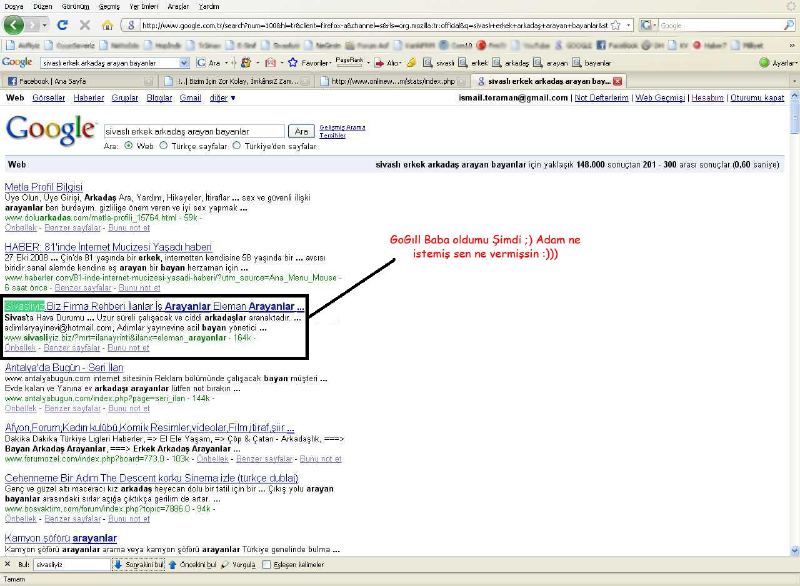Show hidden bookmarks with the overflow chevron
Image resolution: width=800 pixels, height=586 pixels.
coord(792,45)
